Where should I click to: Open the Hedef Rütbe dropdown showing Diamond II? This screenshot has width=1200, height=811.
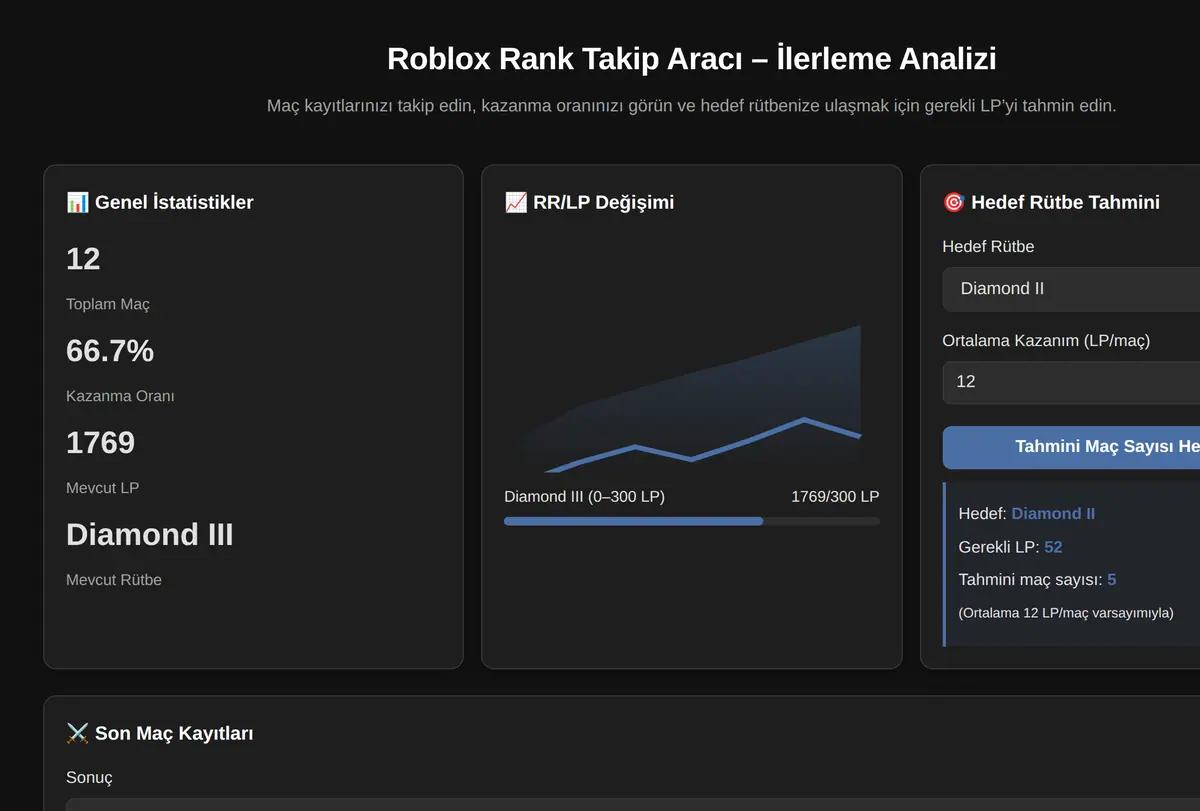[1071, 289]
